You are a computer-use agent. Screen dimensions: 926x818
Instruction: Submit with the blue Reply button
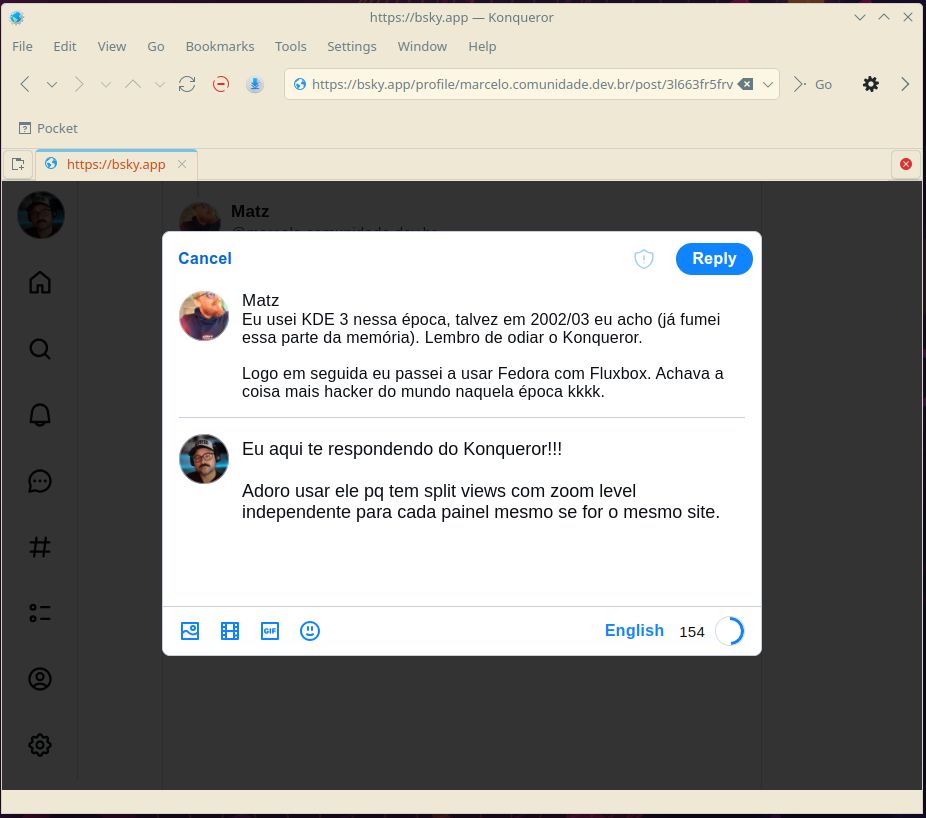(x=714, y=259)
